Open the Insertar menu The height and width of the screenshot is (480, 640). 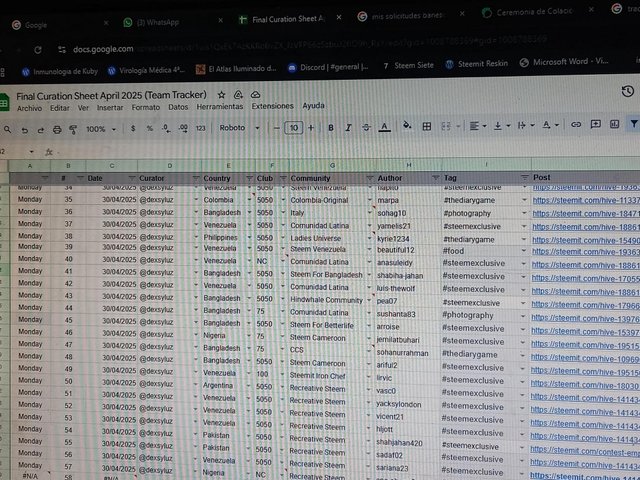[x=110, y=108]
